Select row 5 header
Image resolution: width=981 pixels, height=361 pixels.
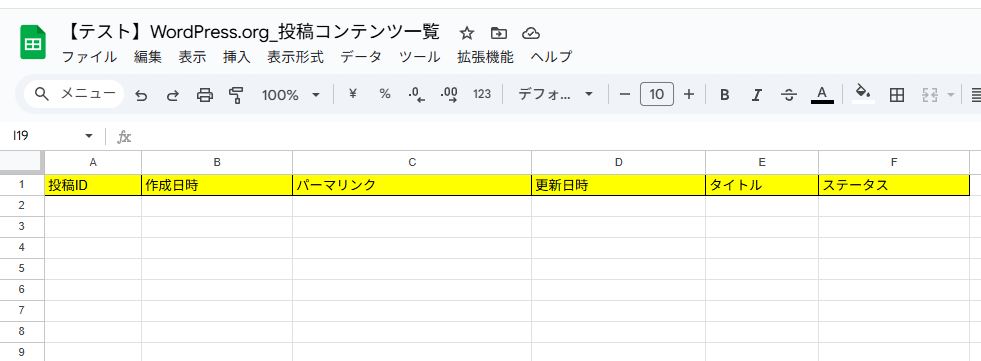[22, 268]
